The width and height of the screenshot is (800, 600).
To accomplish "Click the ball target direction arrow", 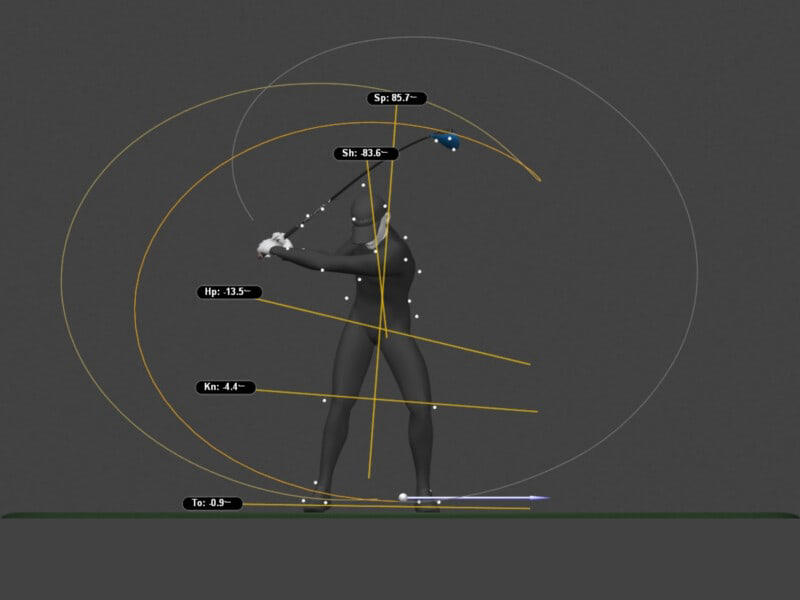I will (477, 497).
